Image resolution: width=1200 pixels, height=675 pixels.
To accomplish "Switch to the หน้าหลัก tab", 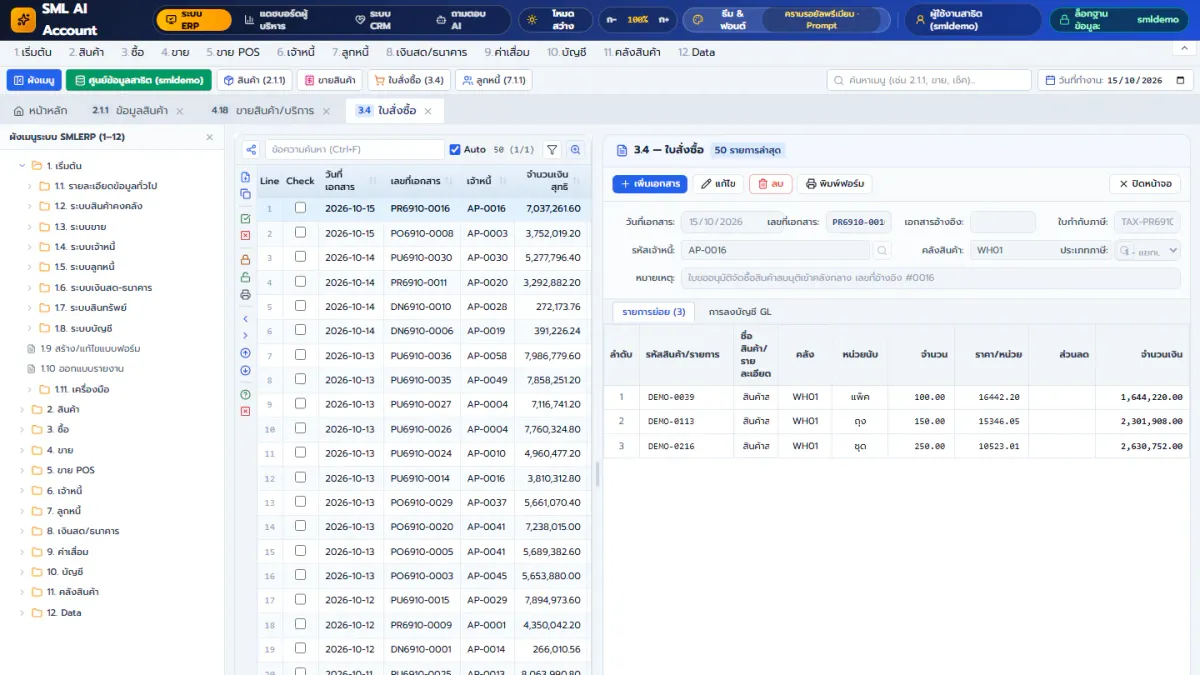I will 41,111.
